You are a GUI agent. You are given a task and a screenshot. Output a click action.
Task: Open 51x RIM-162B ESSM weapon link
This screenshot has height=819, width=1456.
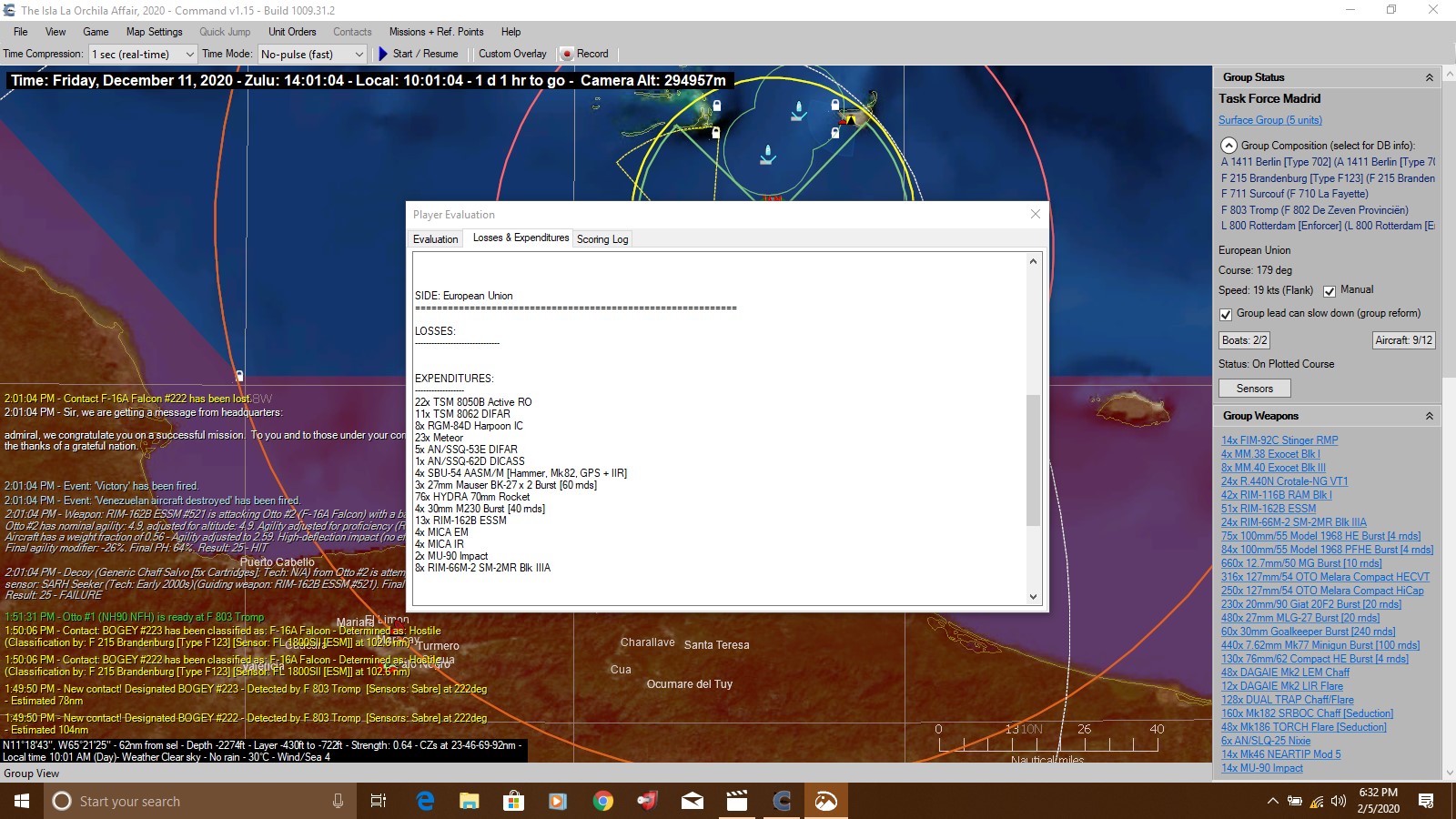pyautogui.click(x=1269, y=509)
